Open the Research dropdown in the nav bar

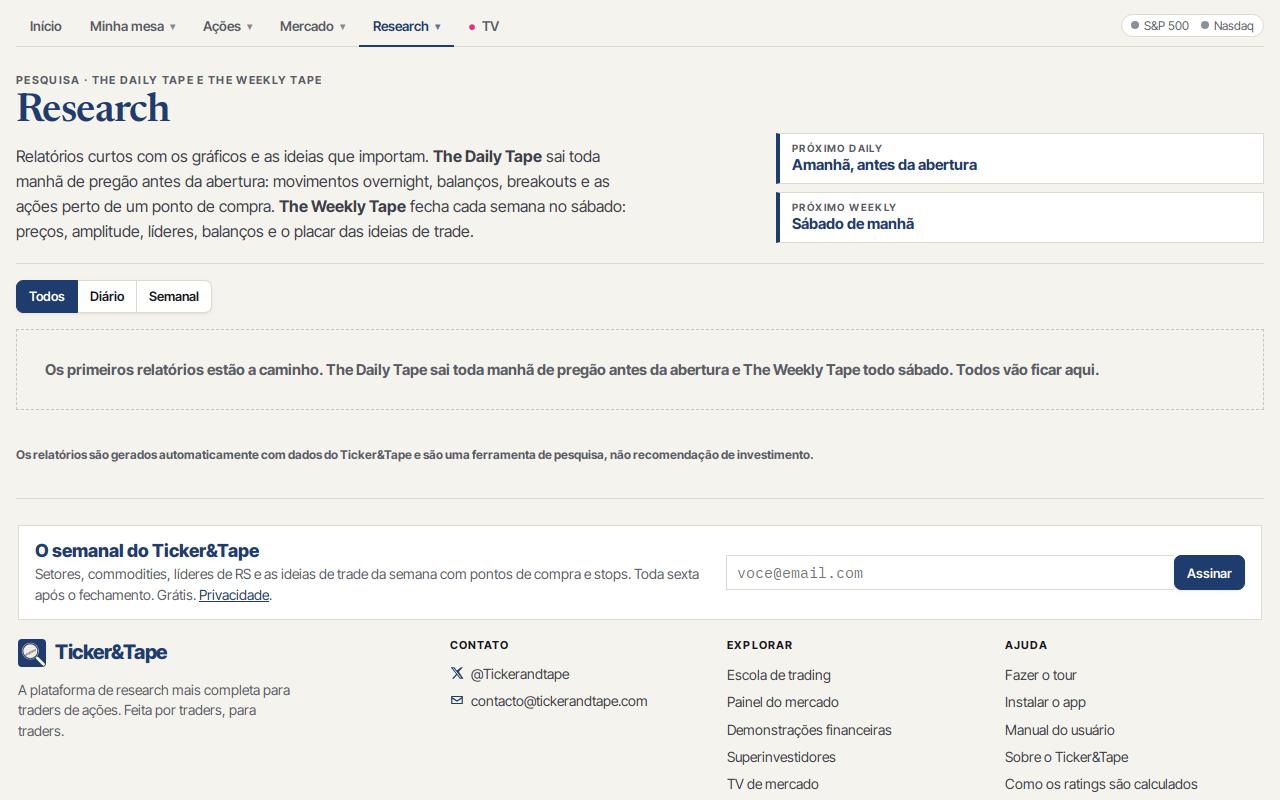coord(407,26)
